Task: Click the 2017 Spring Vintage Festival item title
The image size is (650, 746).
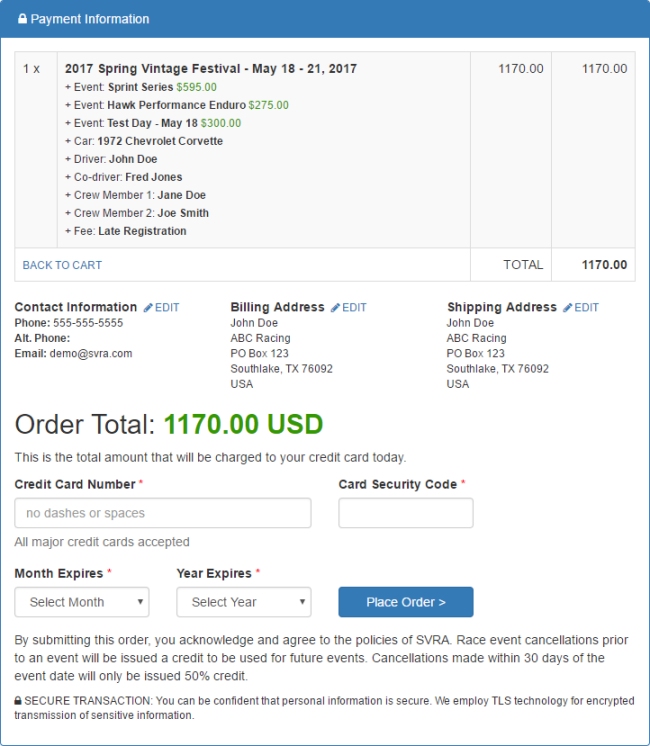Action: point(211,69)
